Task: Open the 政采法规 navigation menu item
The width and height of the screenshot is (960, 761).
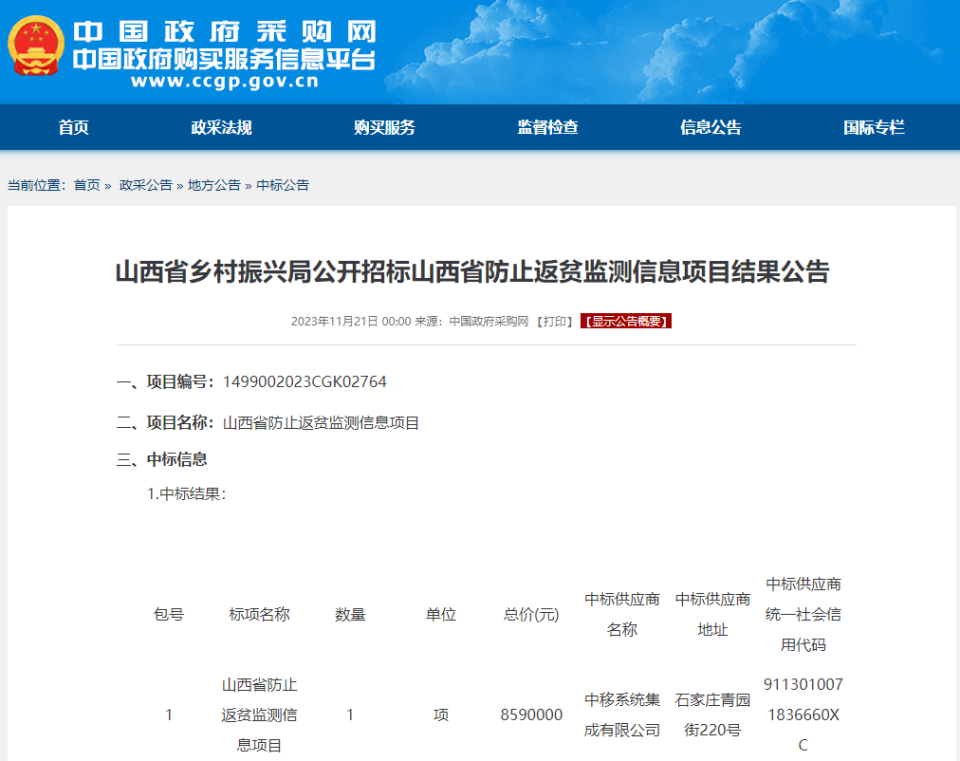Action: [x=221, y=127]
